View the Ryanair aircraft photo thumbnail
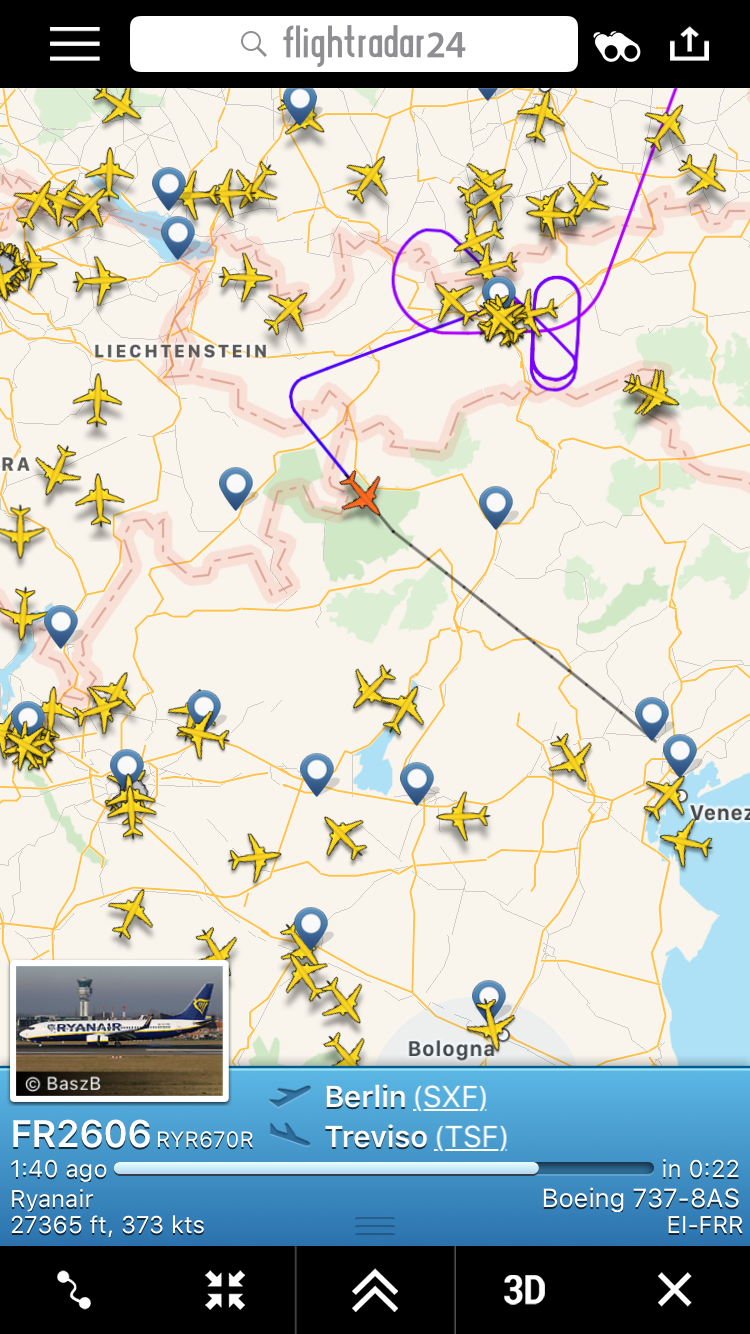 pyautogui.click(x=119, y=1030)
